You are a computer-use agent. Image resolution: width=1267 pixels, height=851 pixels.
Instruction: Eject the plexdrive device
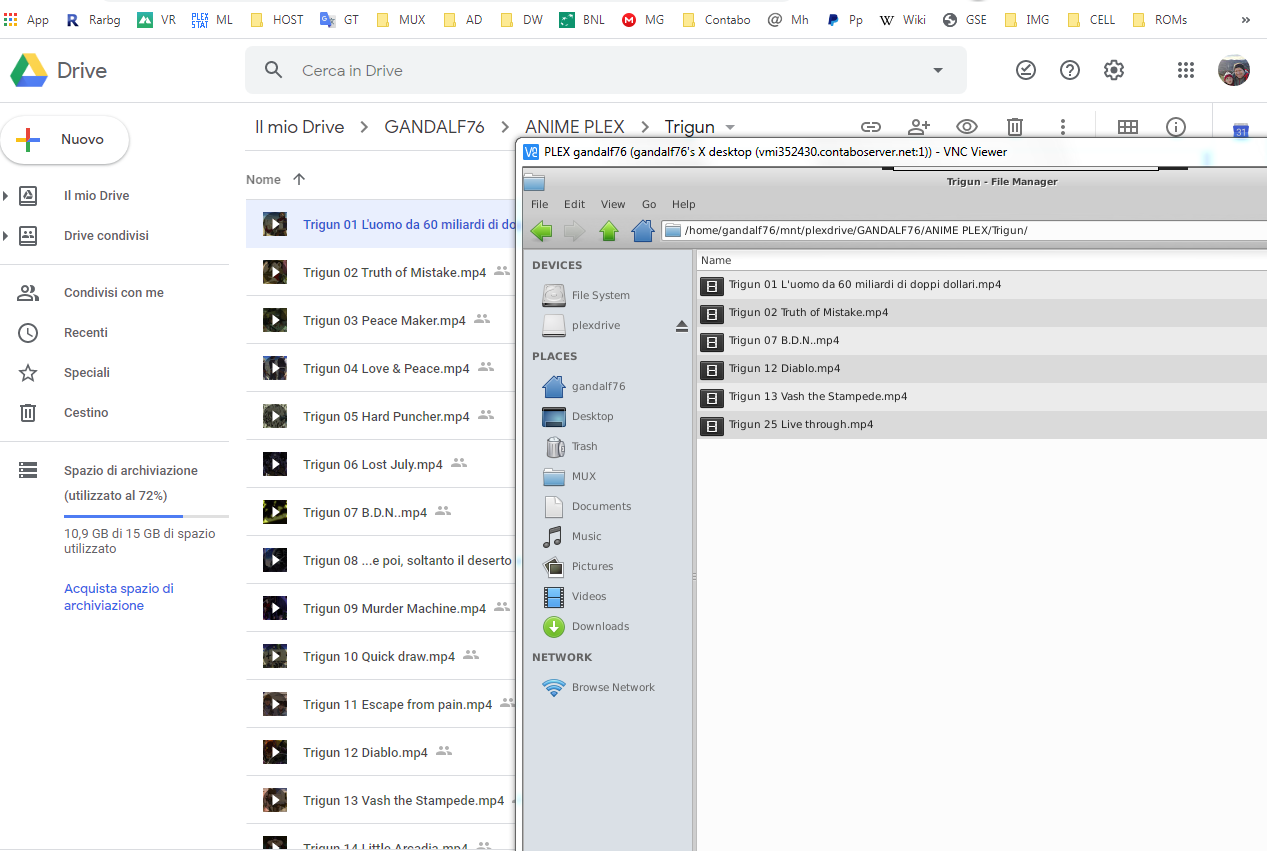pos(682,326)
